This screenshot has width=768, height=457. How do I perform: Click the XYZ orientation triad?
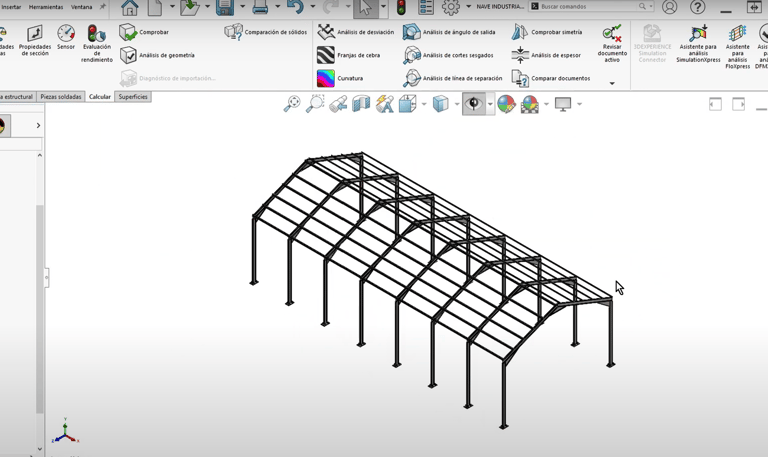pyautogui.click(x=65, y=432)
